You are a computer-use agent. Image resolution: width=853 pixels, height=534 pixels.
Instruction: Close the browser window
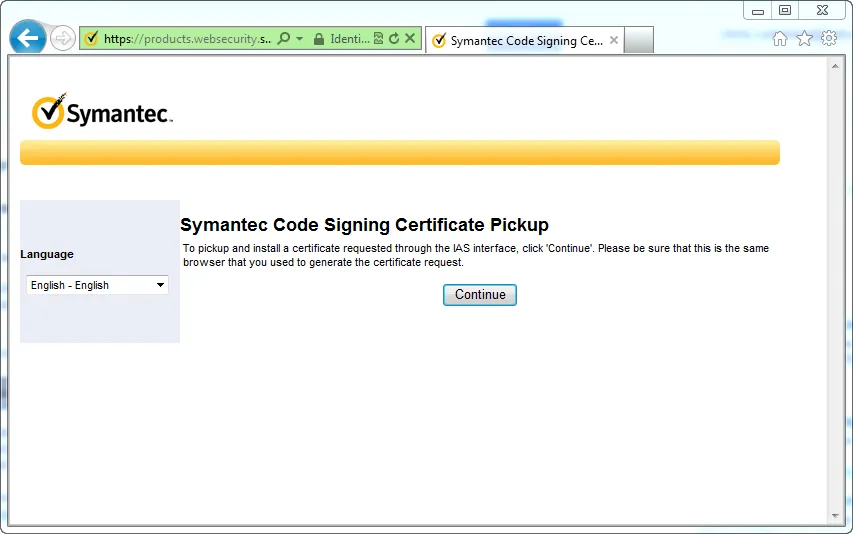[x=822, y=10]
